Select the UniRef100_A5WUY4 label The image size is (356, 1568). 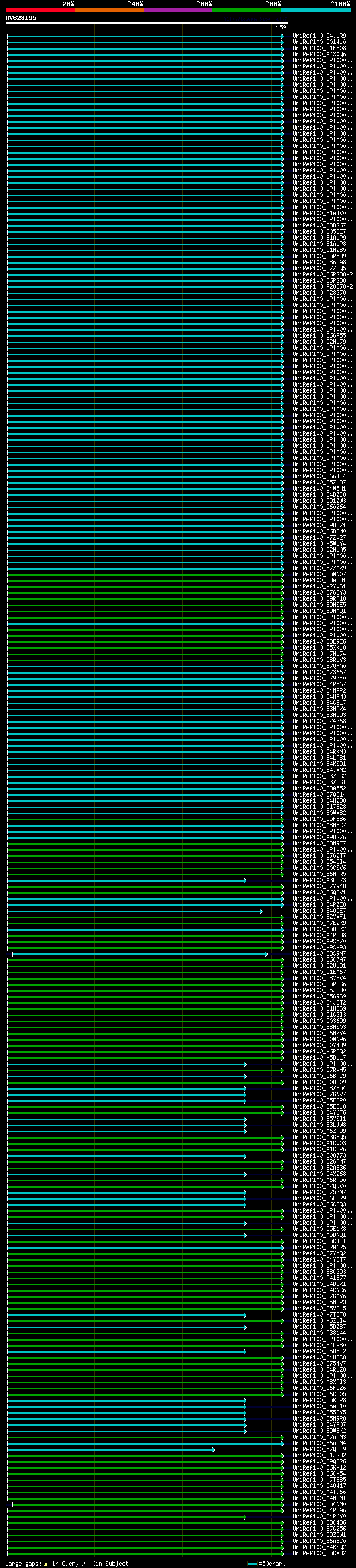point(319,543)
